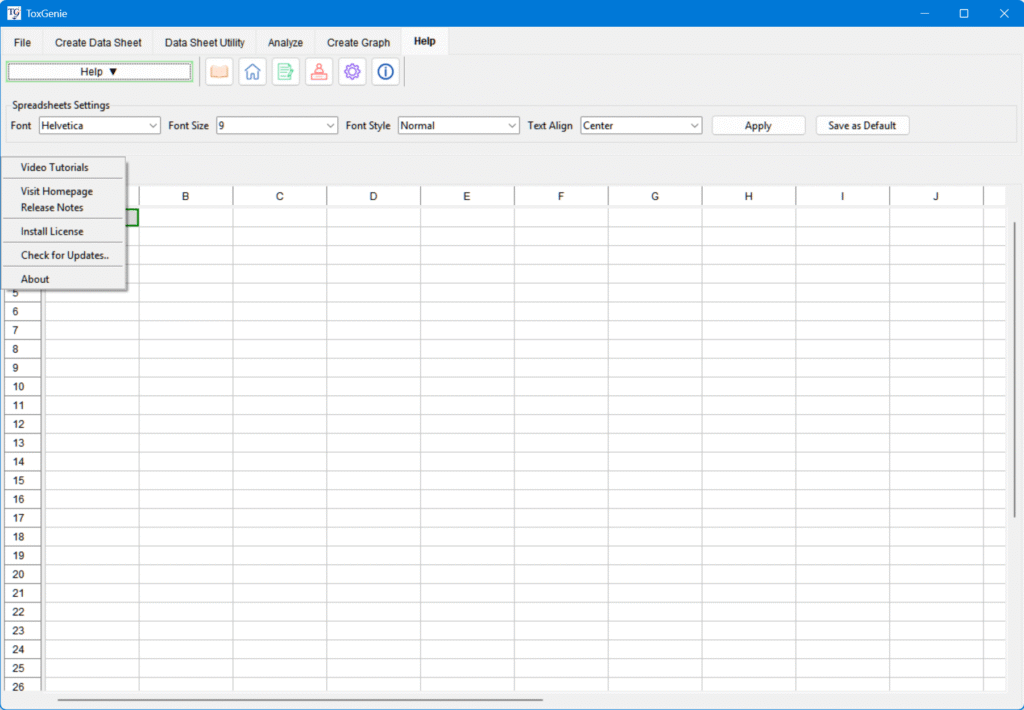Choose Check for Updates.. menu entry
This screenshot has height=710, width=1024.
(x=63, y=255)
